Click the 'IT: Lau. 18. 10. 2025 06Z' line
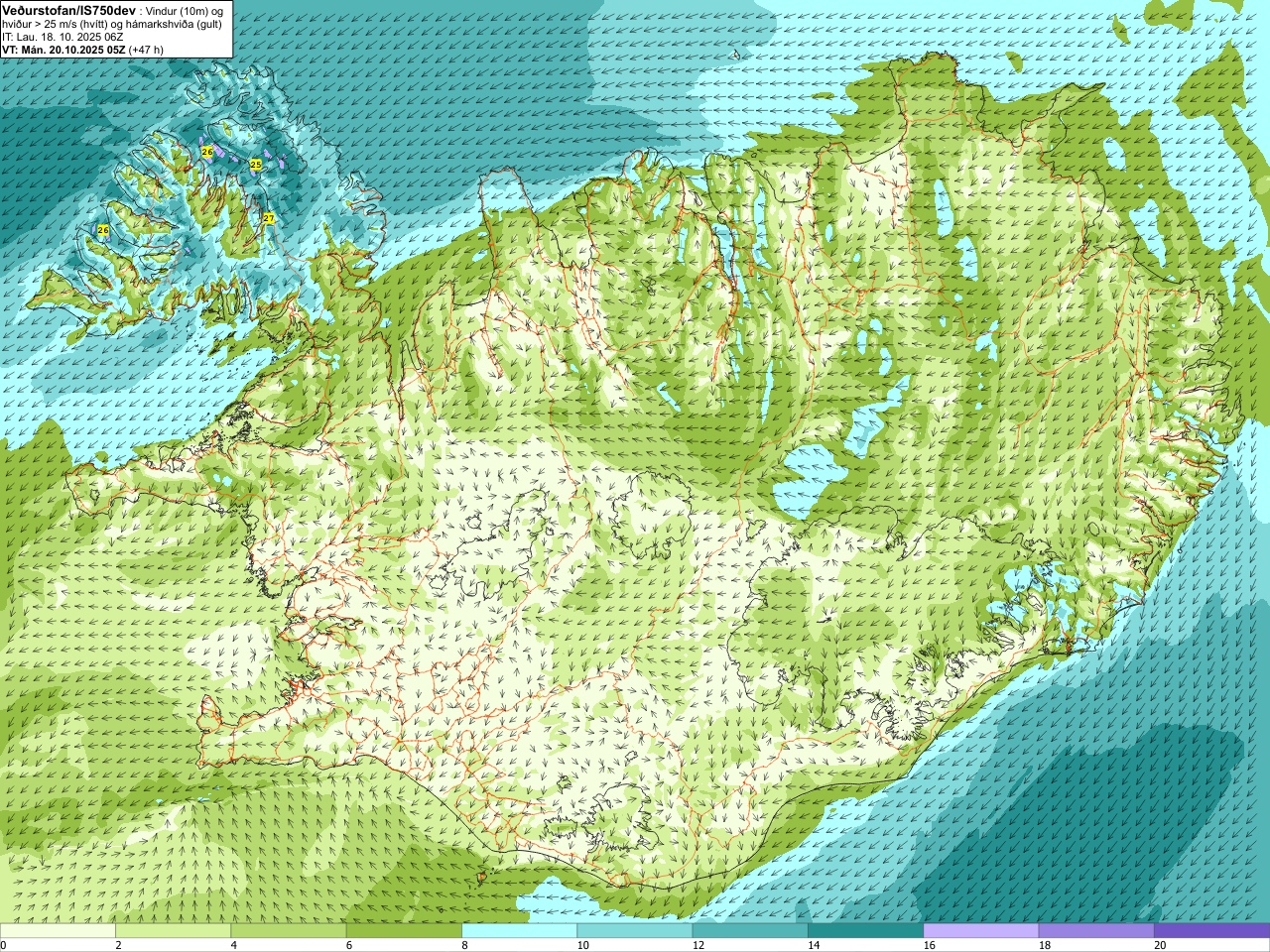 tap(63, 37)
